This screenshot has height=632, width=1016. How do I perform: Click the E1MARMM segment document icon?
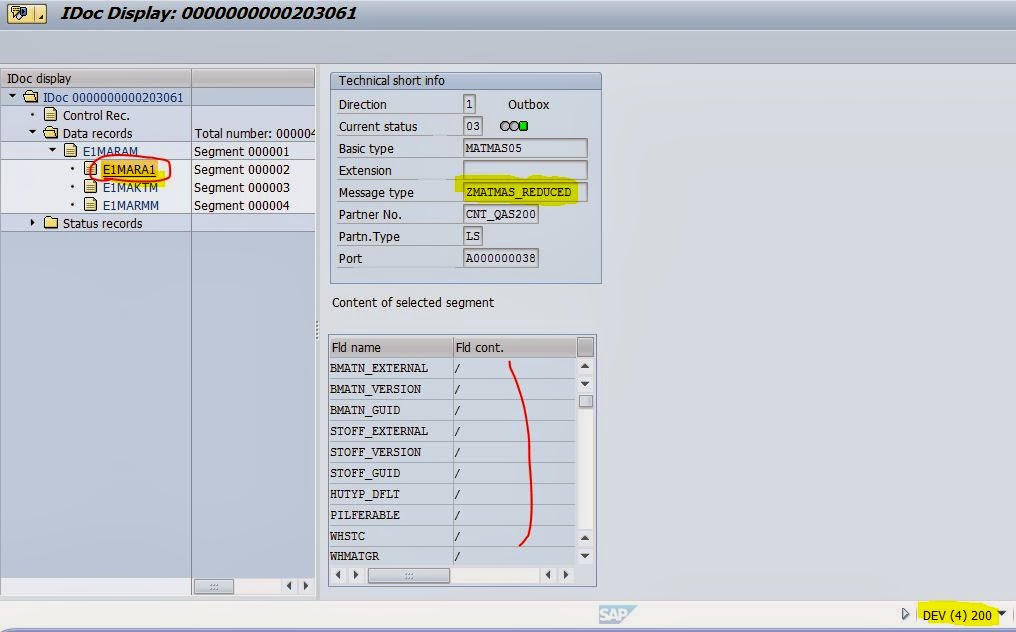click(91, 206)
